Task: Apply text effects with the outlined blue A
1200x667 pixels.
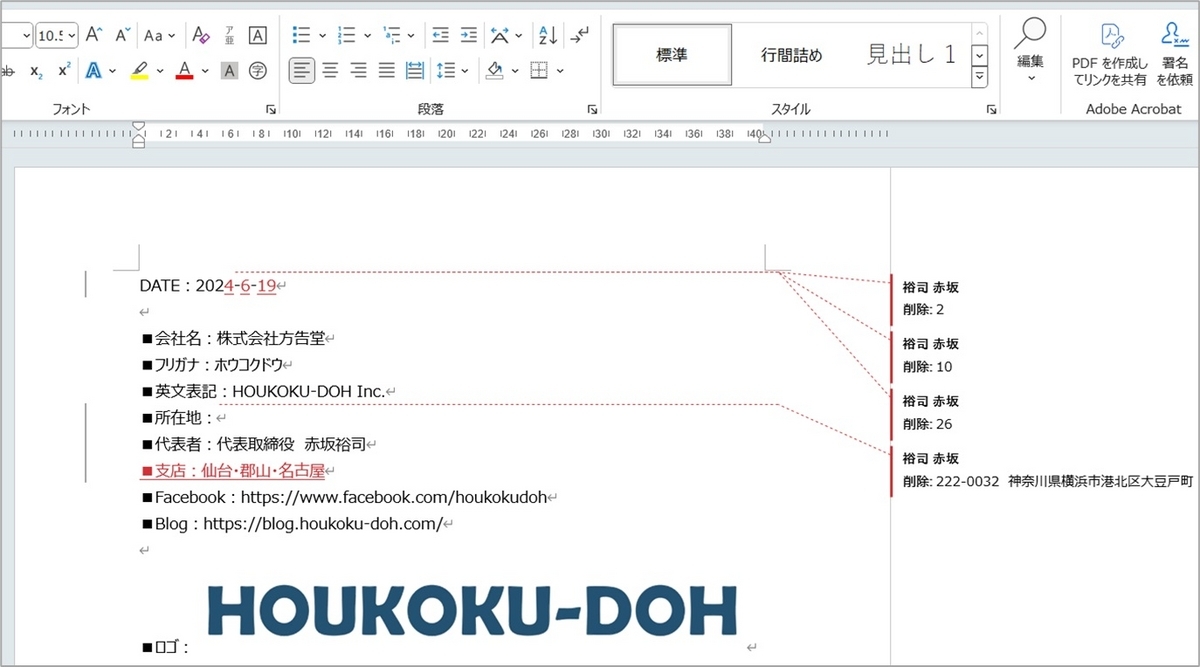Action: click(94, 71)
